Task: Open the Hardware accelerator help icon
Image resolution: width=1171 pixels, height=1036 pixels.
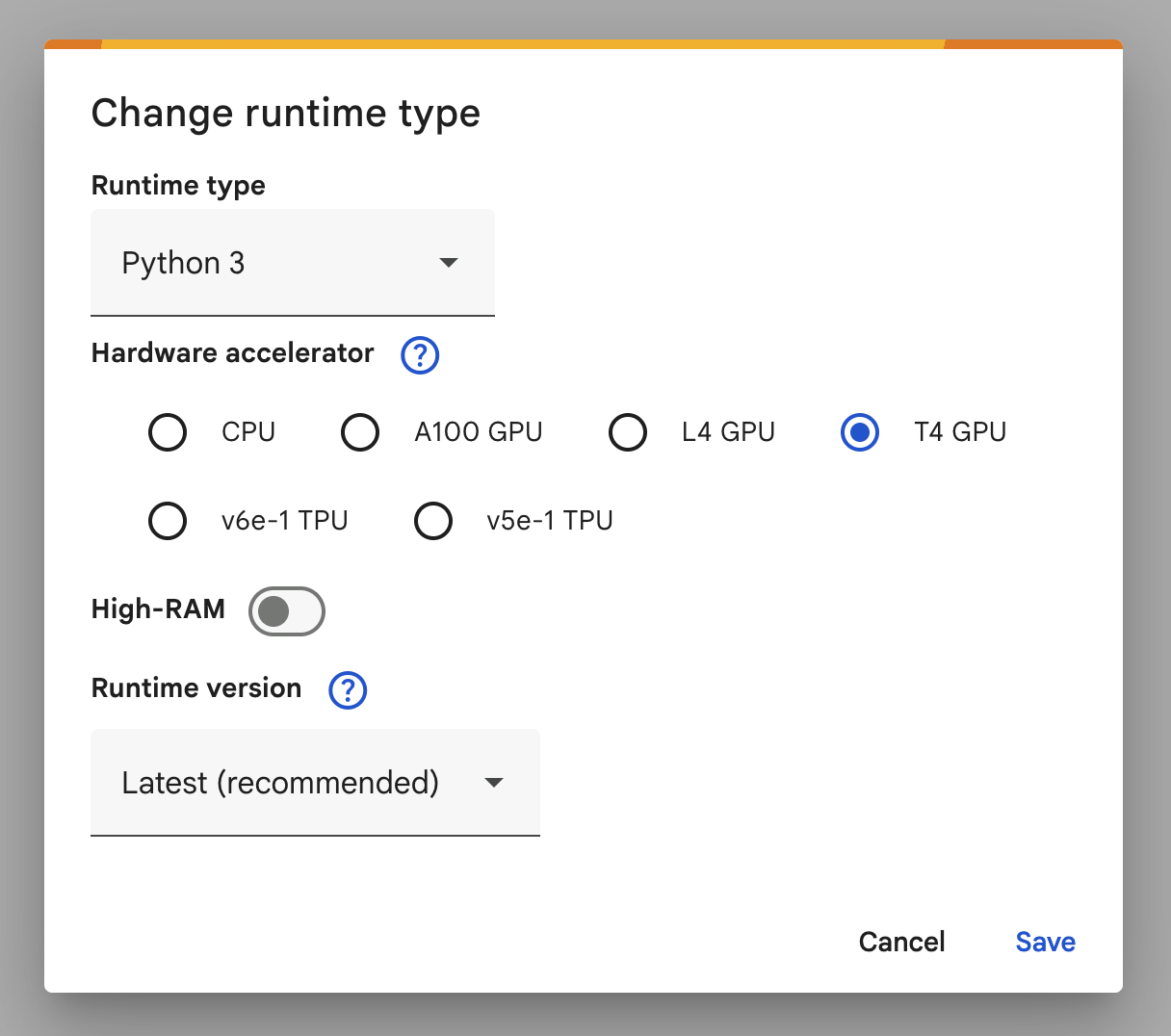Action: pyautogui.click(x=420, y=355)
